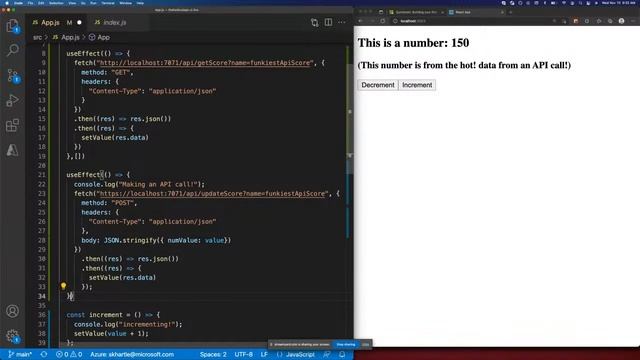Open the updateScore localhost URL link
This screenshot has width=640, height=360.
(212, 193)
